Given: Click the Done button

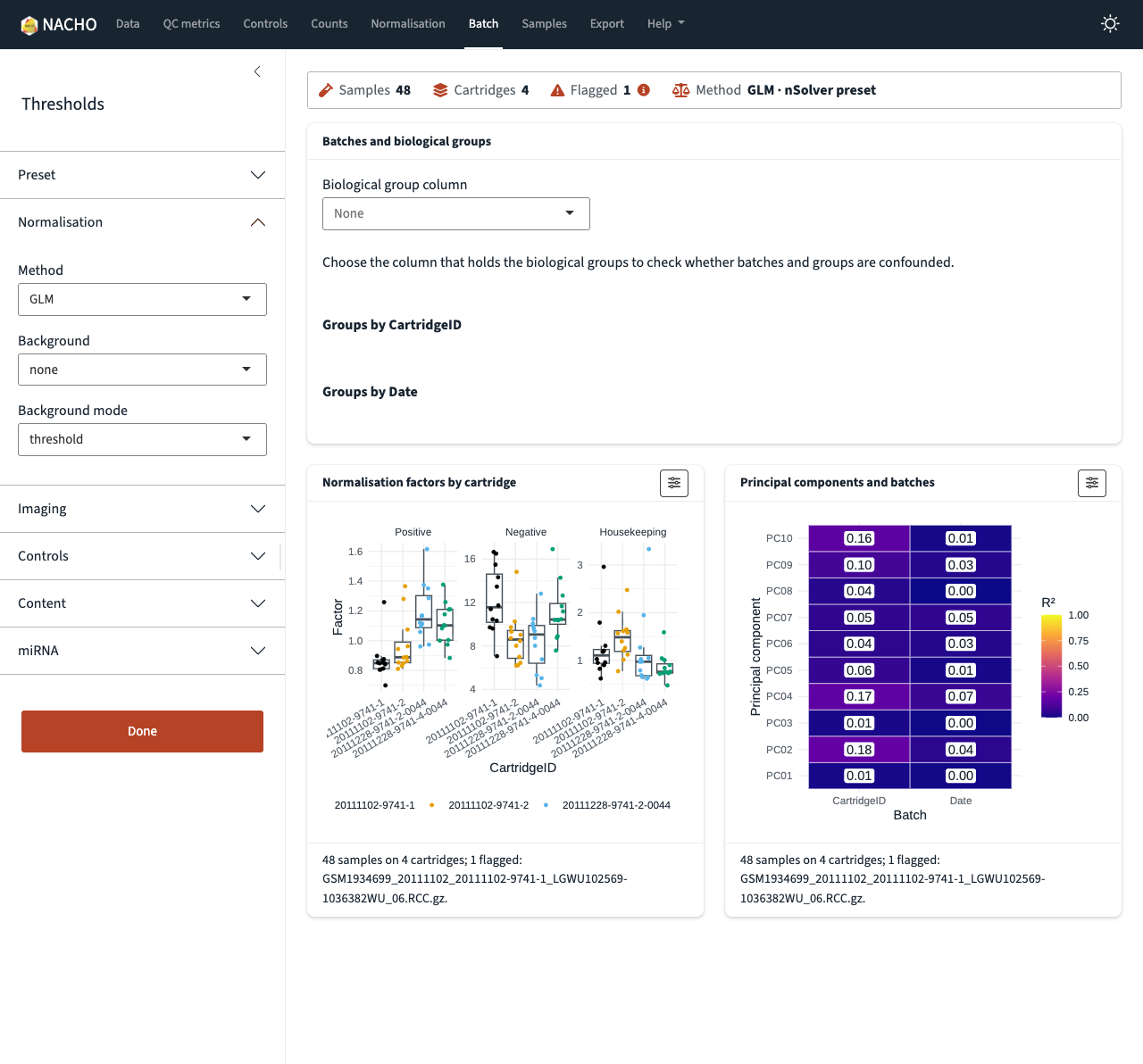Looking at the screenshot, I should (142, 731).
